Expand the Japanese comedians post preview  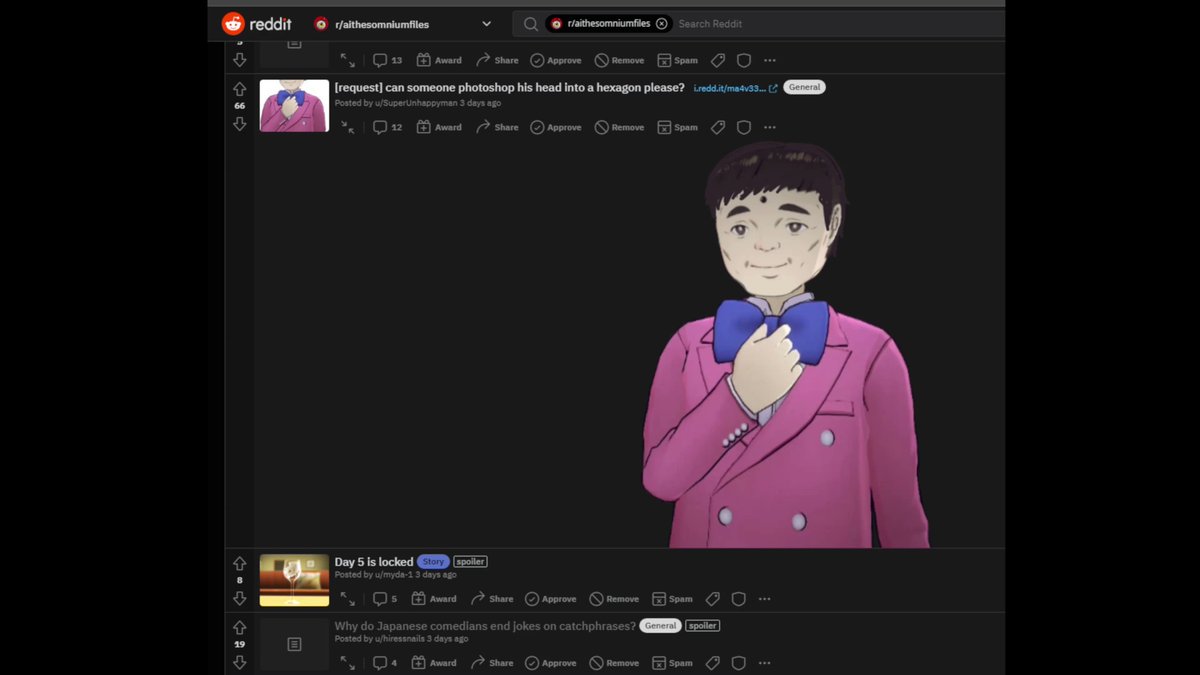click(347, 663)
